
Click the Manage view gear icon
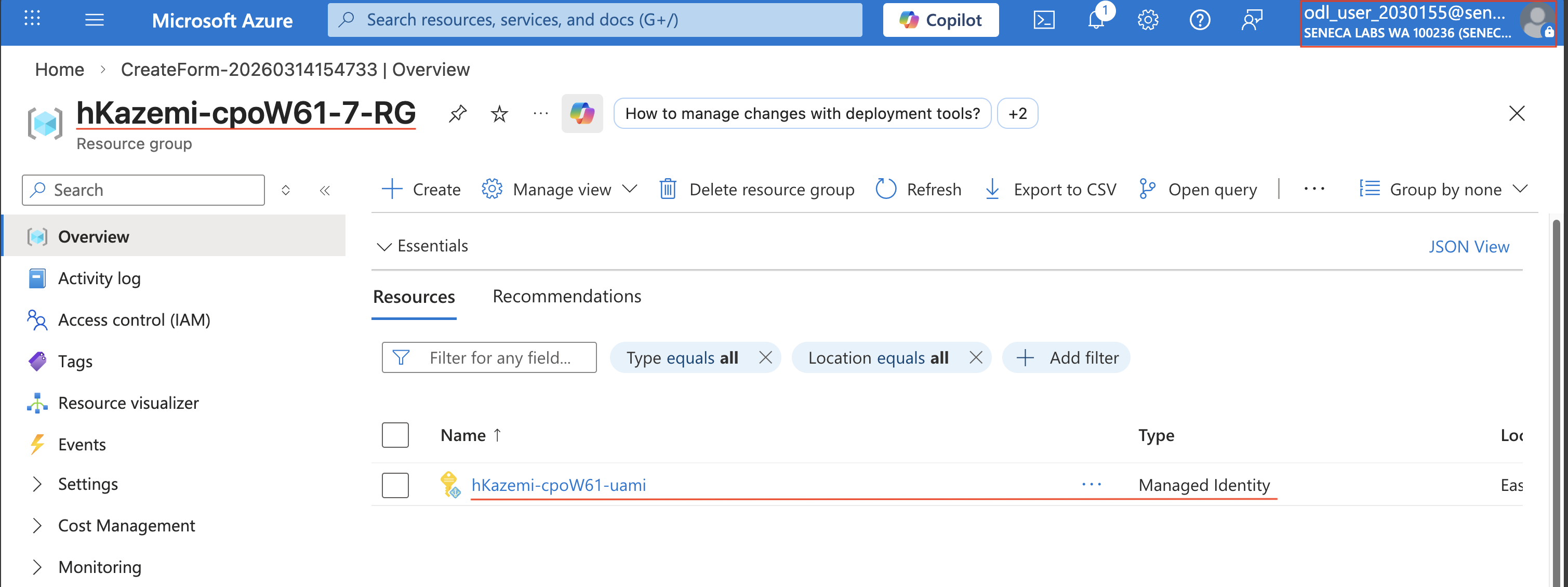click(492, 189)
